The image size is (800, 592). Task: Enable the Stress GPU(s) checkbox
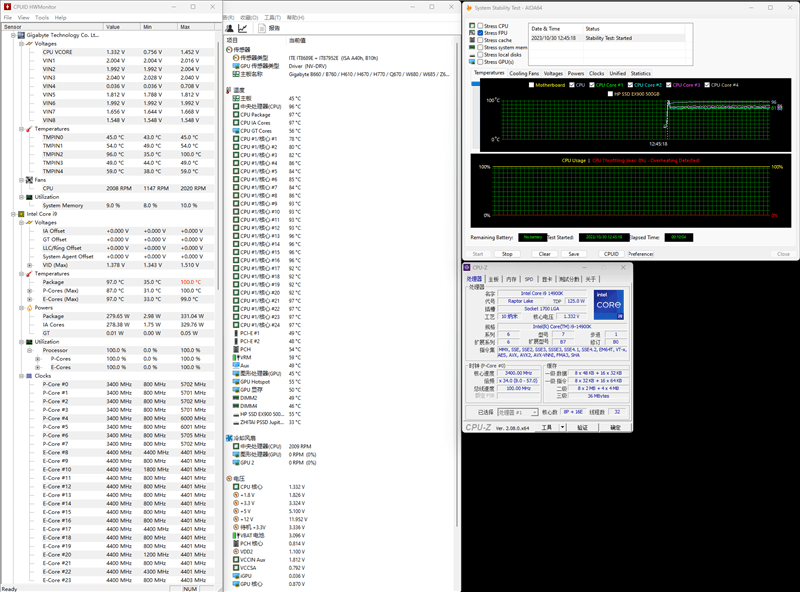pyautogui.click(x=480, y=62)
